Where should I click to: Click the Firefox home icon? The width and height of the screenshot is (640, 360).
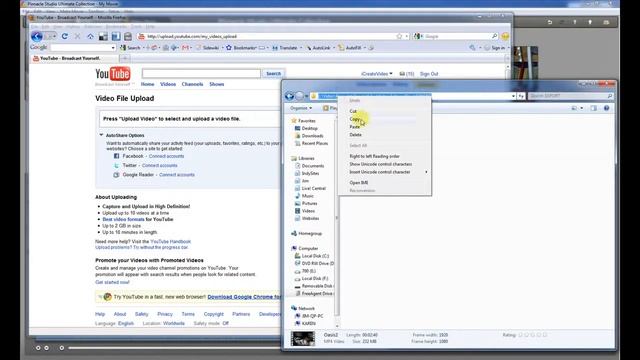click(x=90, y=36)
